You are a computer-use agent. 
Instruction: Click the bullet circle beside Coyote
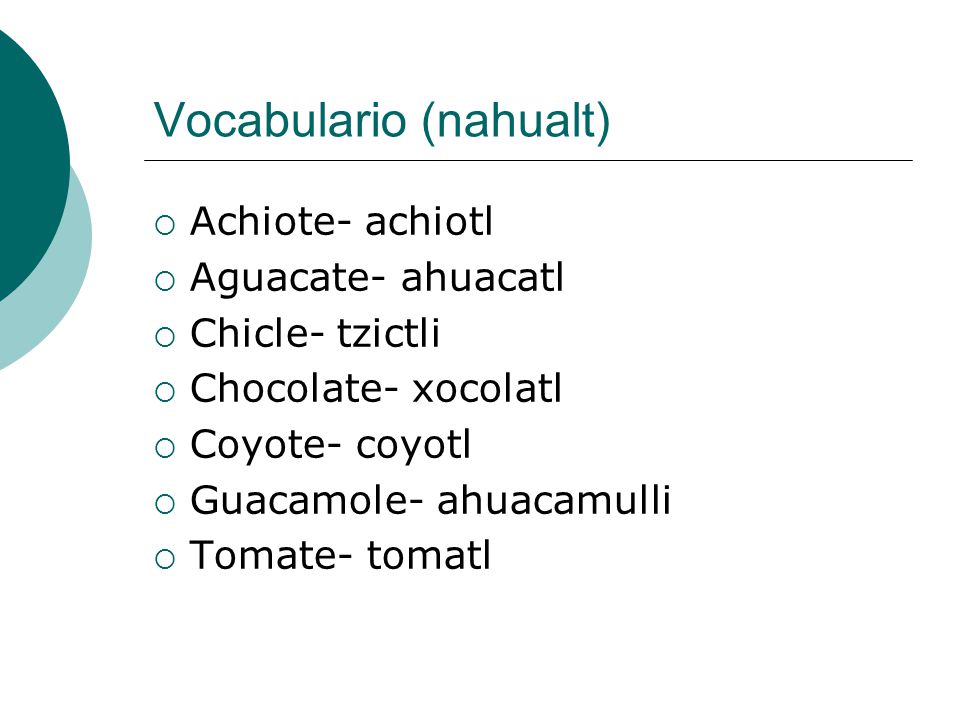[165, 448]
